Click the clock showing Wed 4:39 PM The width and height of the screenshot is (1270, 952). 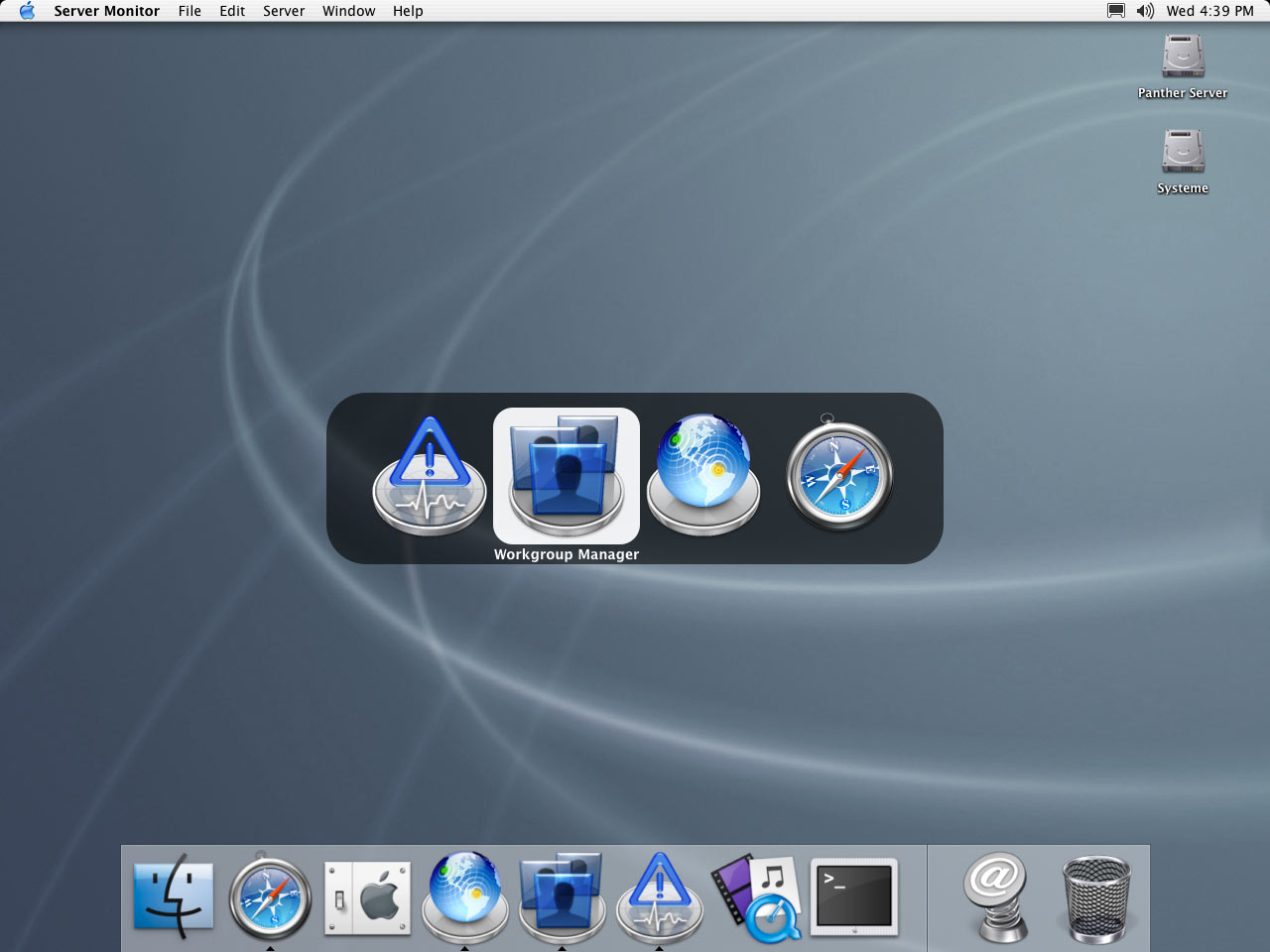[x=1209, y=11]
